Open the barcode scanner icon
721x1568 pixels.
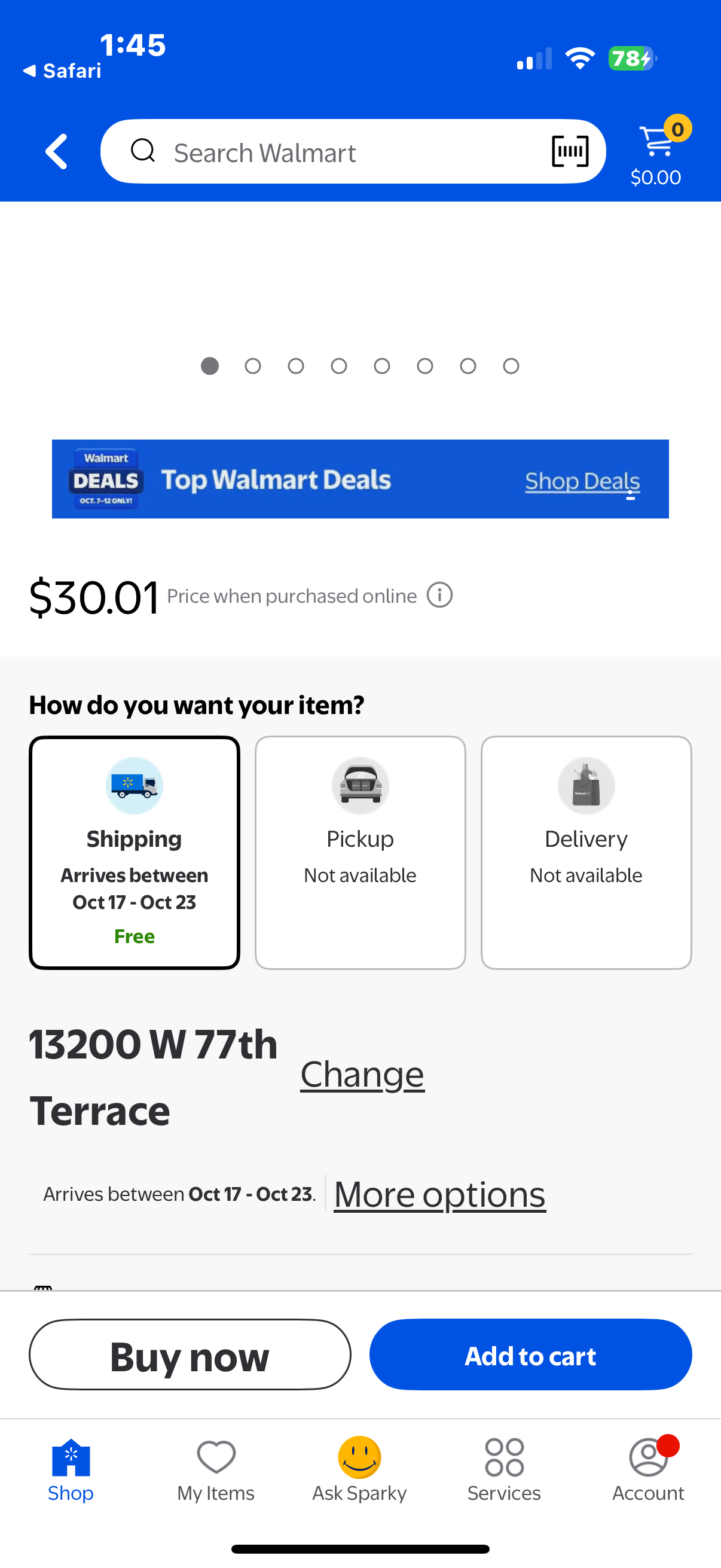pos(570,151)
